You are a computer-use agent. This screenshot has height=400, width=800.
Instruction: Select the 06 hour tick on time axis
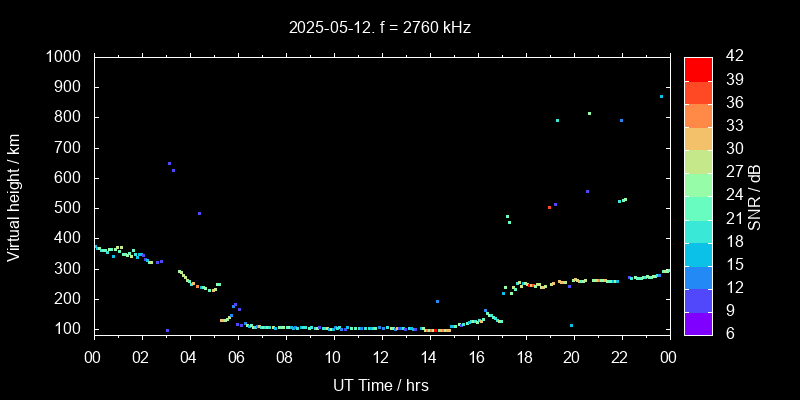[x=237, y=357]
